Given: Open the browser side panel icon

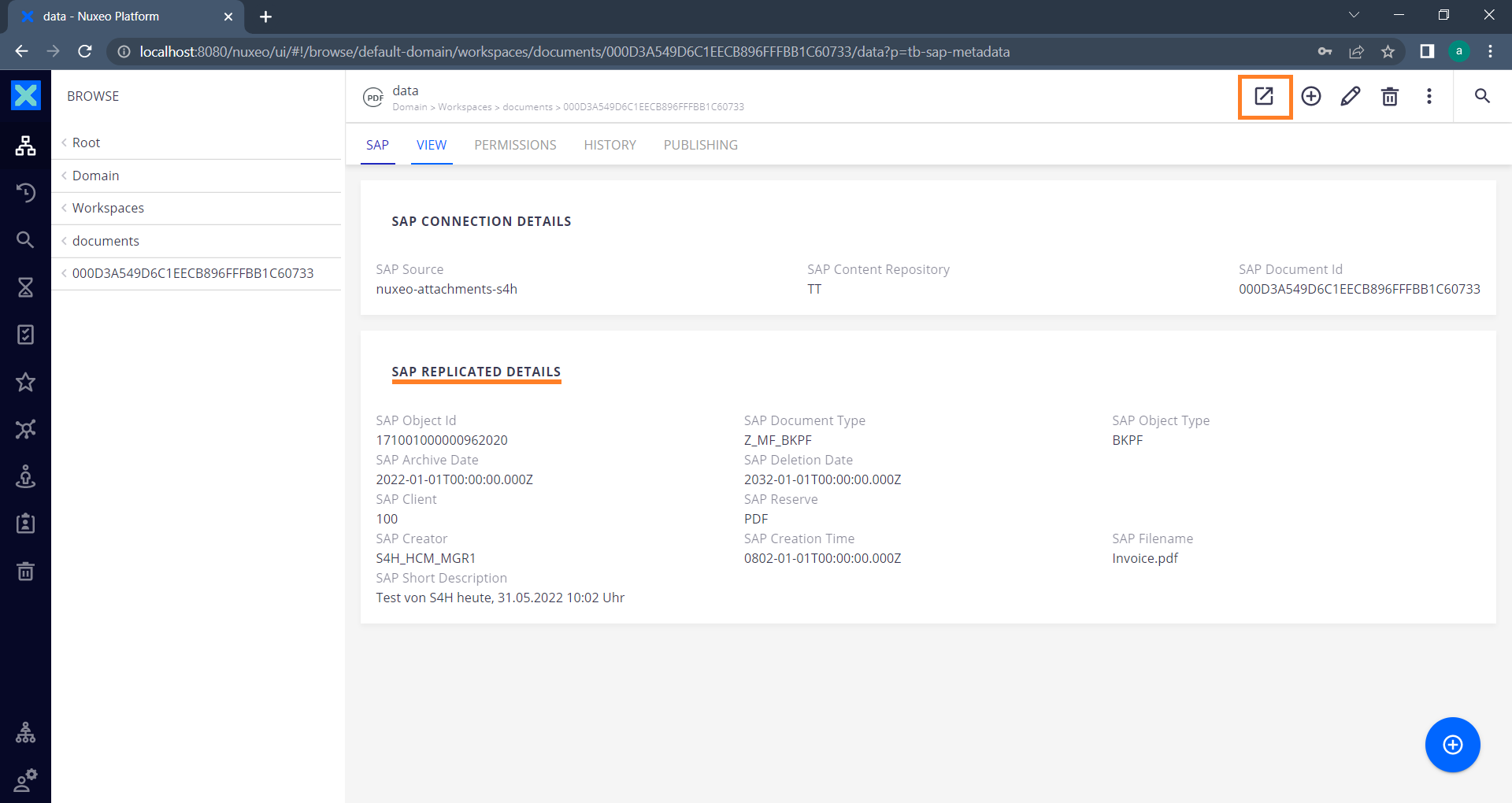Looking at the screenshot, I should pyautogui.click(x=1427, y=51).
